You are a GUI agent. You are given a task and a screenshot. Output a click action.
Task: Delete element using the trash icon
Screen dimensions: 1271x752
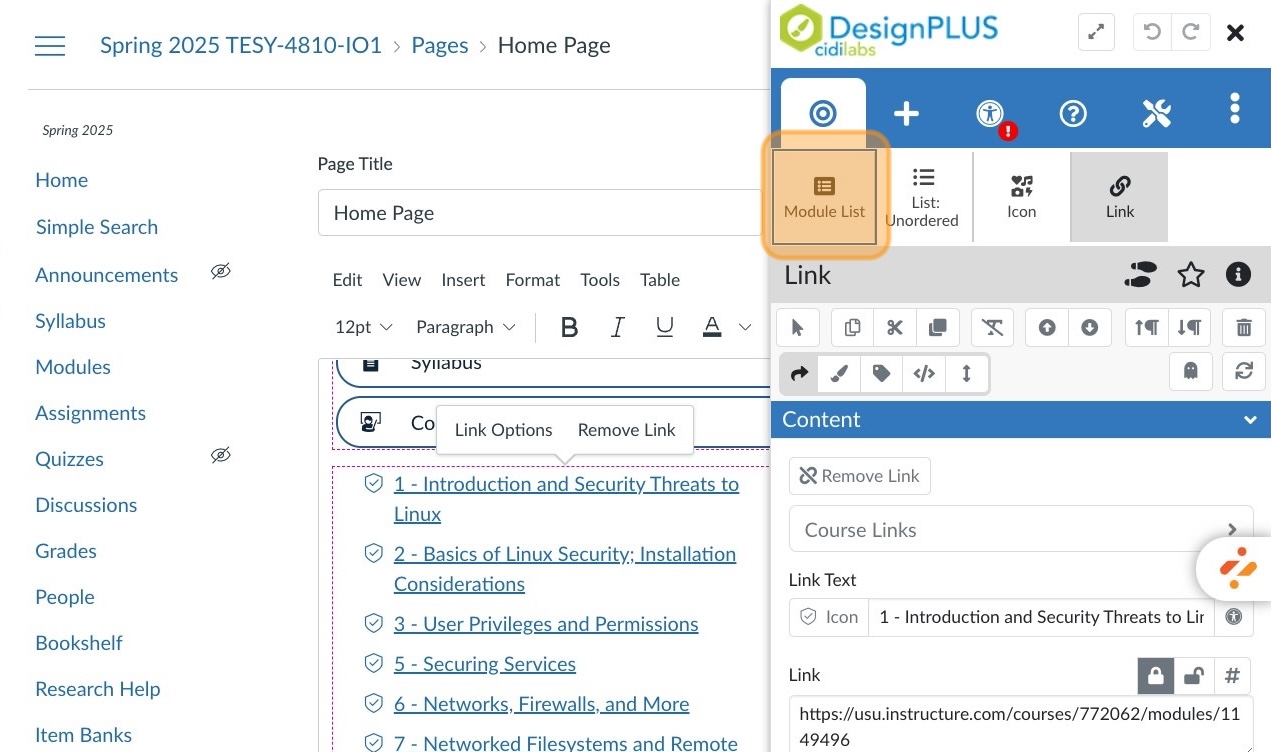(1243, 327)
